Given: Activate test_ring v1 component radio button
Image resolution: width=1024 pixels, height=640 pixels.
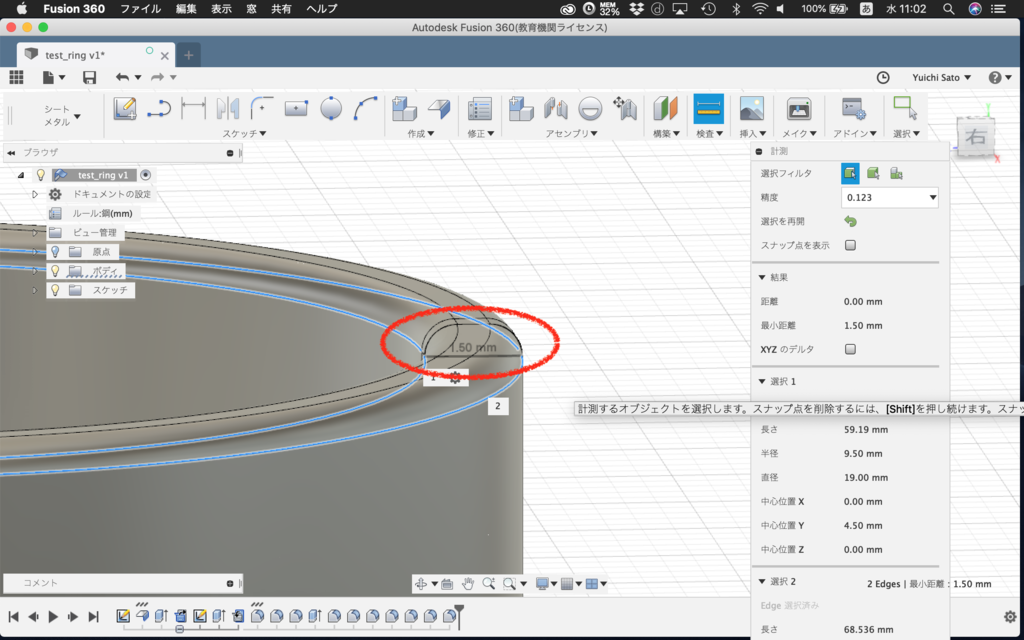Looking at the screenshot, I should [x=146, y=175].
